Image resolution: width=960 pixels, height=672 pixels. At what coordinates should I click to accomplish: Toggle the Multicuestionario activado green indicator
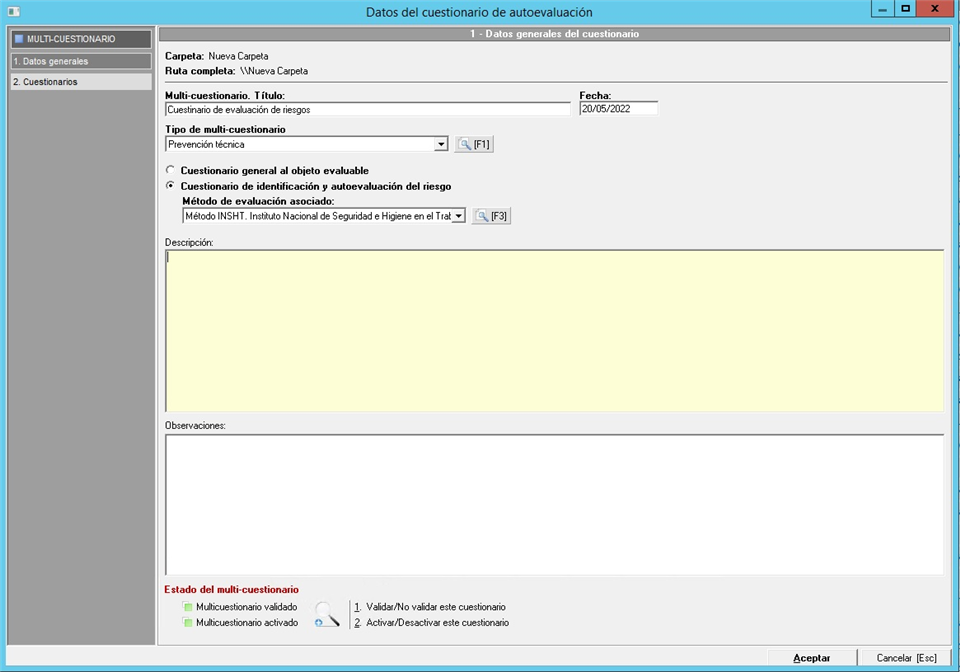187,623
